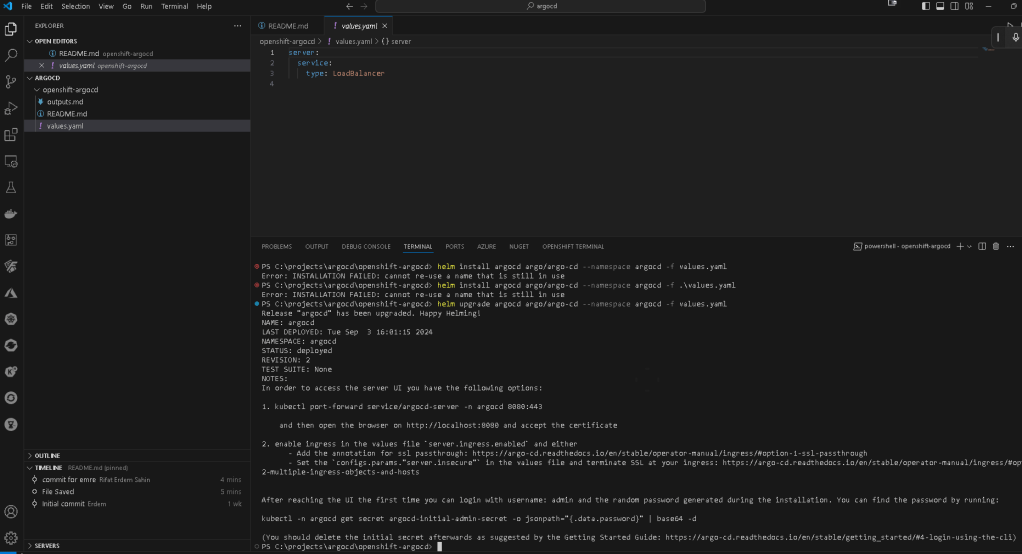Click the argocd command center search box

point(540,7)
